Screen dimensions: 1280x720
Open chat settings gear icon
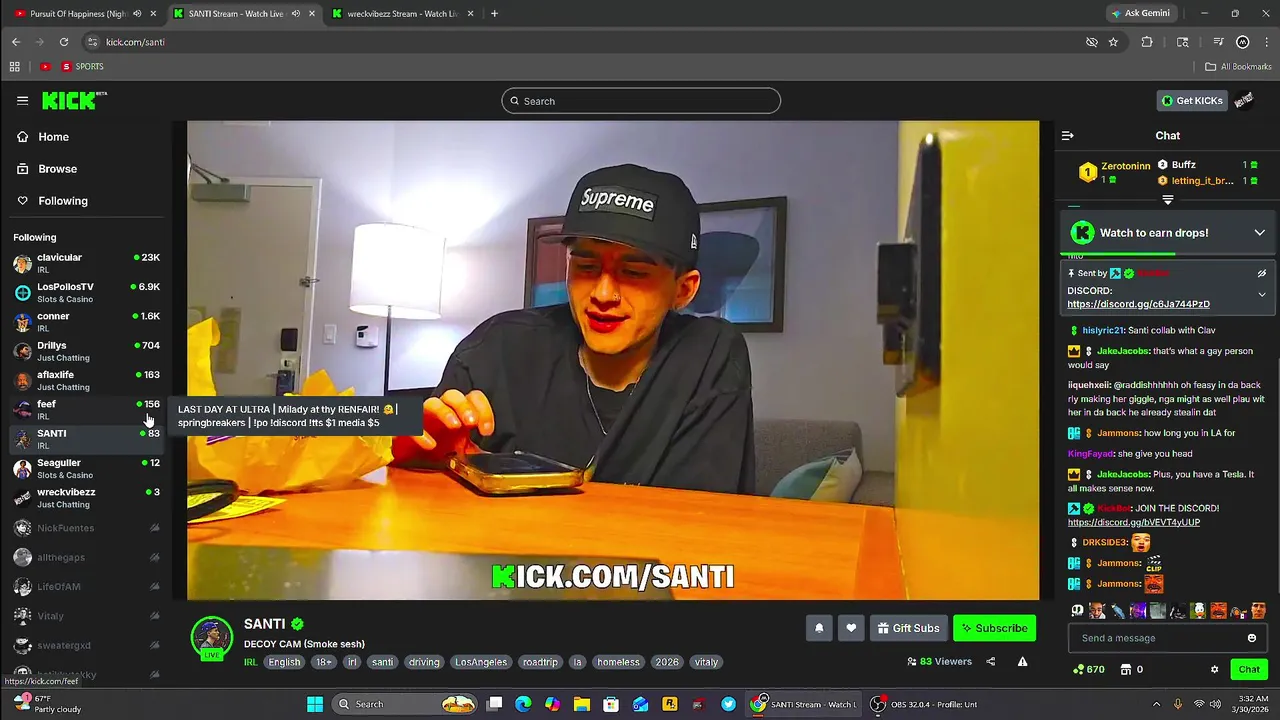click(1215, 669)
